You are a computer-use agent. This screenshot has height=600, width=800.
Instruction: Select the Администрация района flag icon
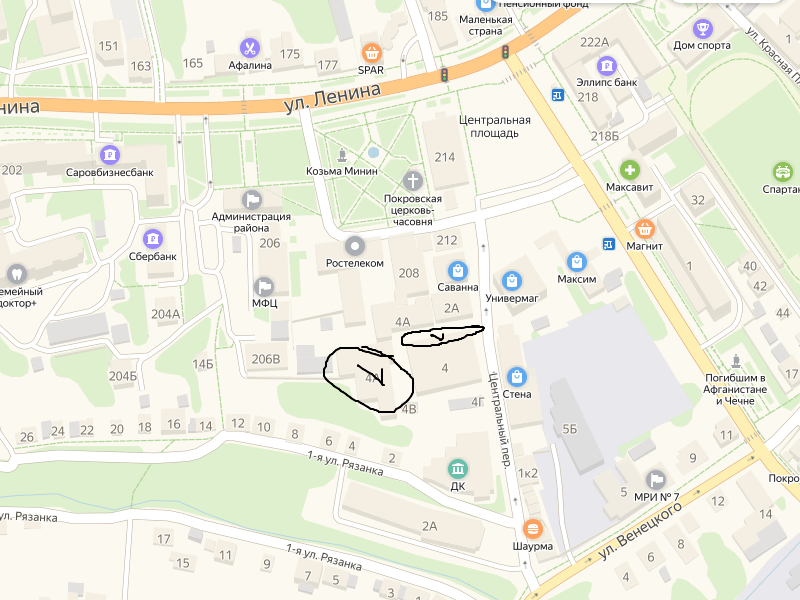[252, 199]
